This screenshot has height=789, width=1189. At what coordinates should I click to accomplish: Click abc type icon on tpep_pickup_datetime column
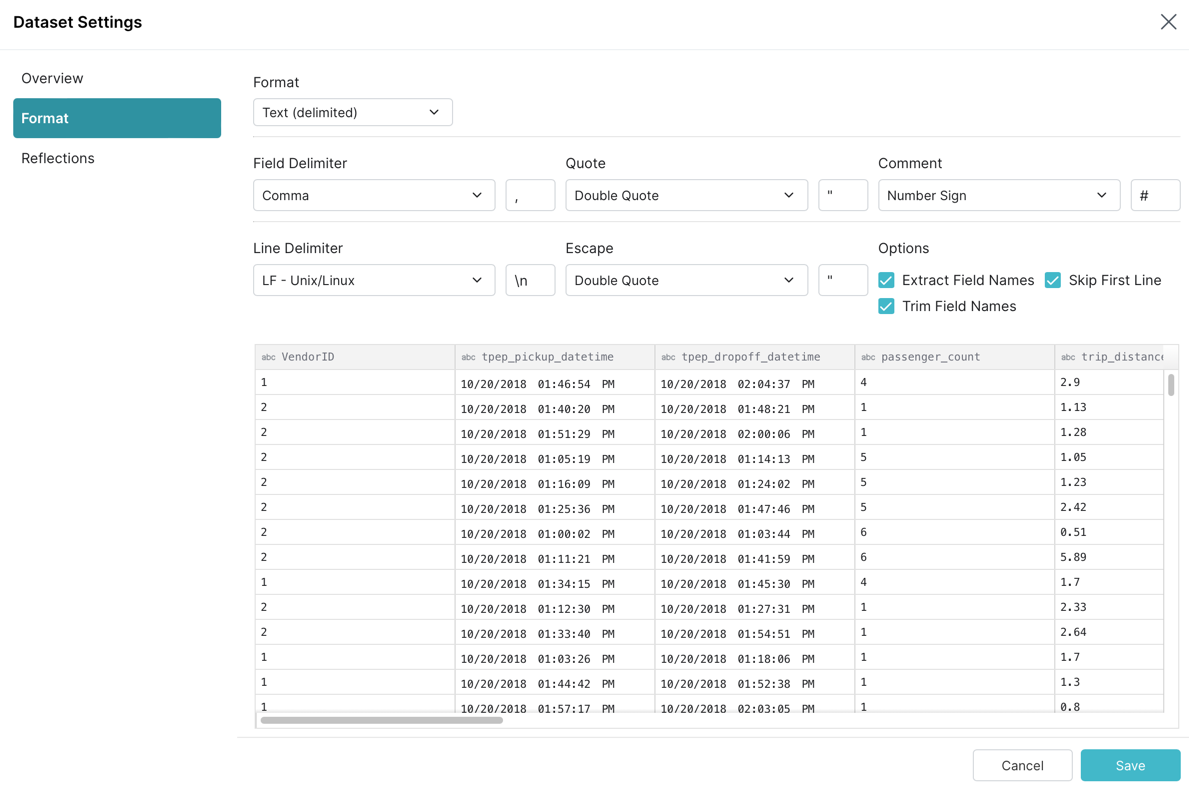click(x=468, y=357)
